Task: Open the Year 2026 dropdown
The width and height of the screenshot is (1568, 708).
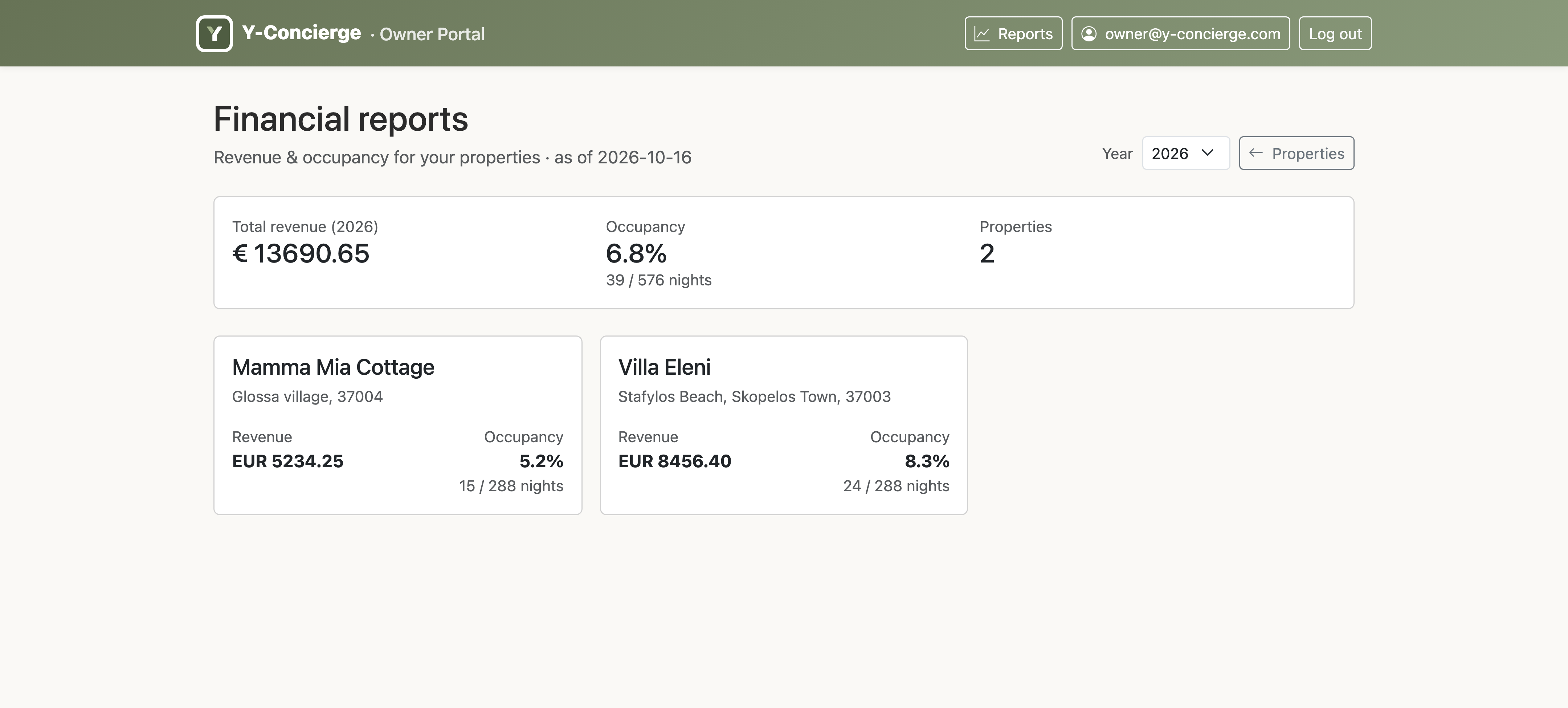Action: tap(1186, 153)
